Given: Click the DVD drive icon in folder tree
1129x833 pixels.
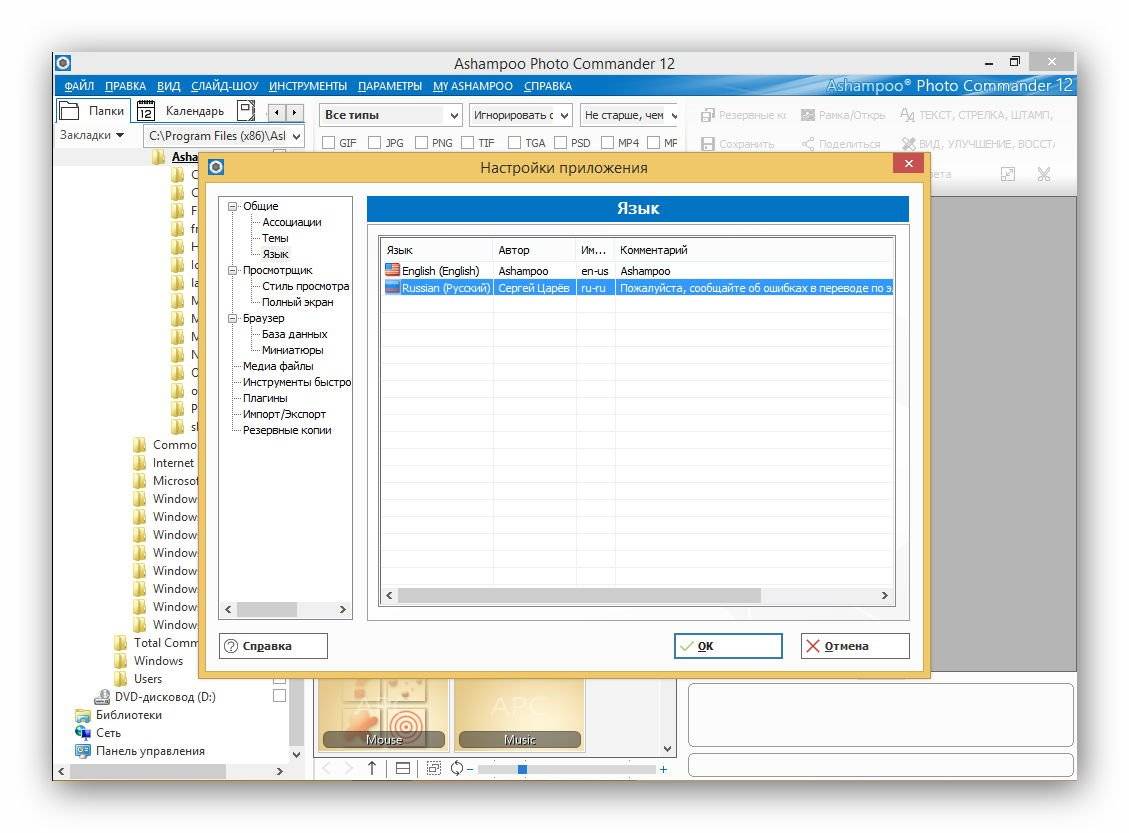Looking at the screenshot, I should click(102, 697).
